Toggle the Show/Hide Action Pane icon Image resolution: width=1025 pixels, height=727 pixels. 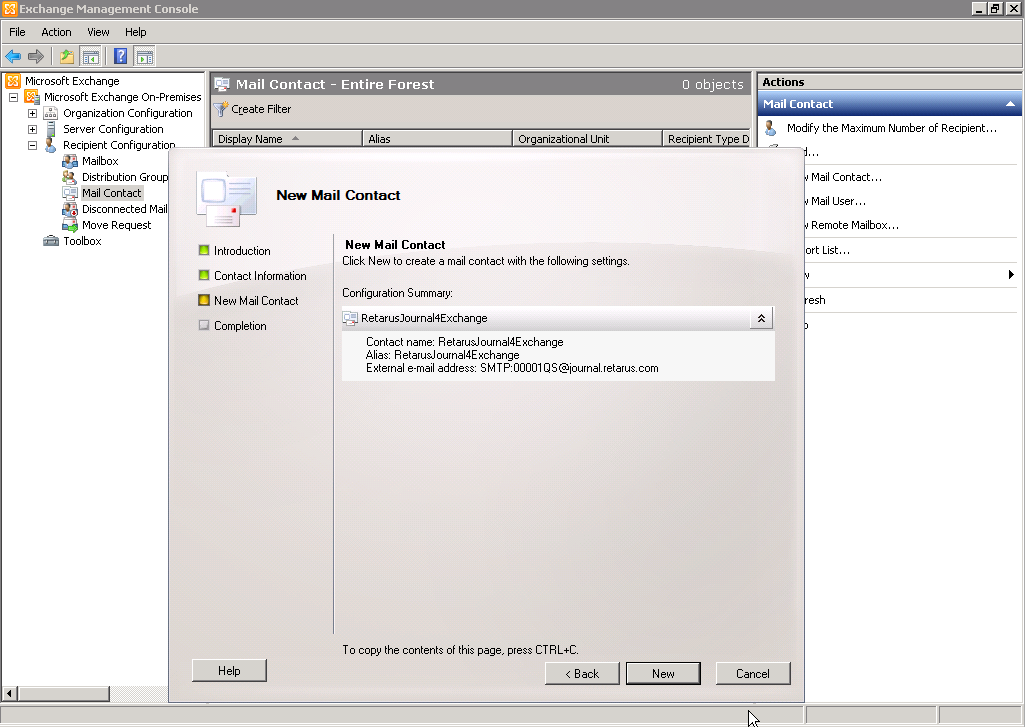[x=145, y=57]
